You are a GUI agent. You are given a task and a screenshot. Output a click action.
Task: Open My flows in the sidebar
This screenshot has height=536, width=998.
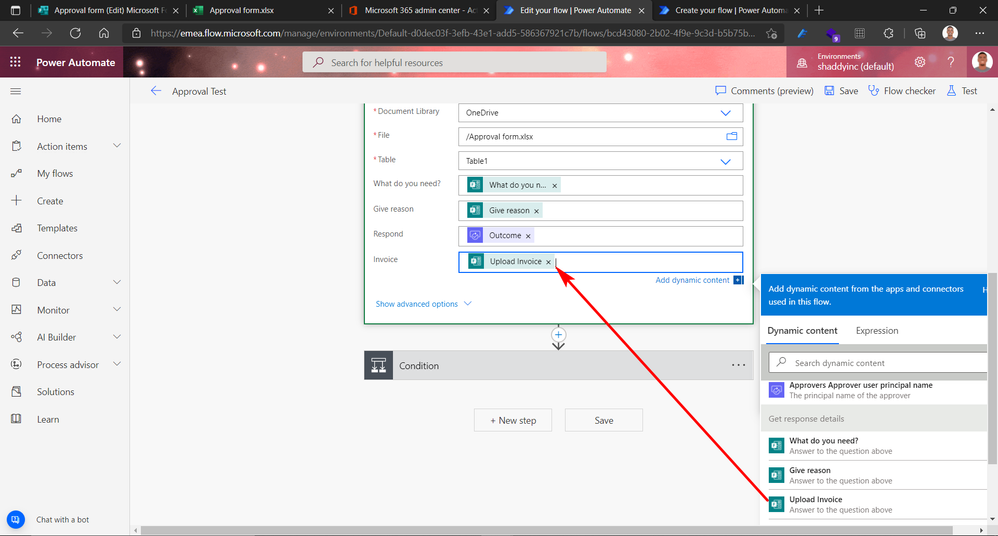tap(55, 174)
